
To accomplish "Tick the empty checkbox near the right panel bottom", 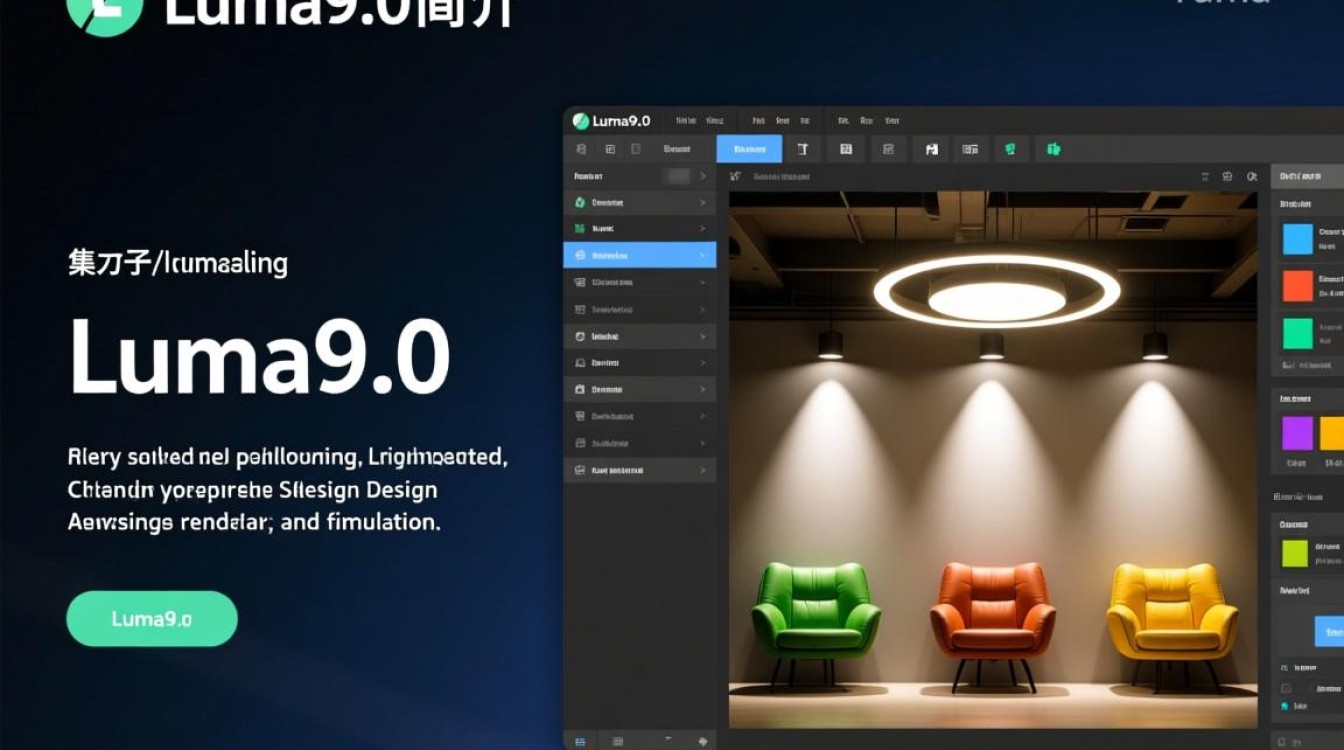I will point(1285,688).
